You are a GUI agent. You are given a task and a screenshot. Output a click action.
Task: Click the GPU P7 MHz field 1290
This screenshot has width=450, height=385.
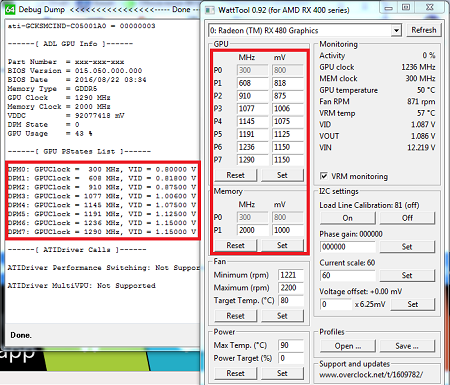tap(253, 160)
